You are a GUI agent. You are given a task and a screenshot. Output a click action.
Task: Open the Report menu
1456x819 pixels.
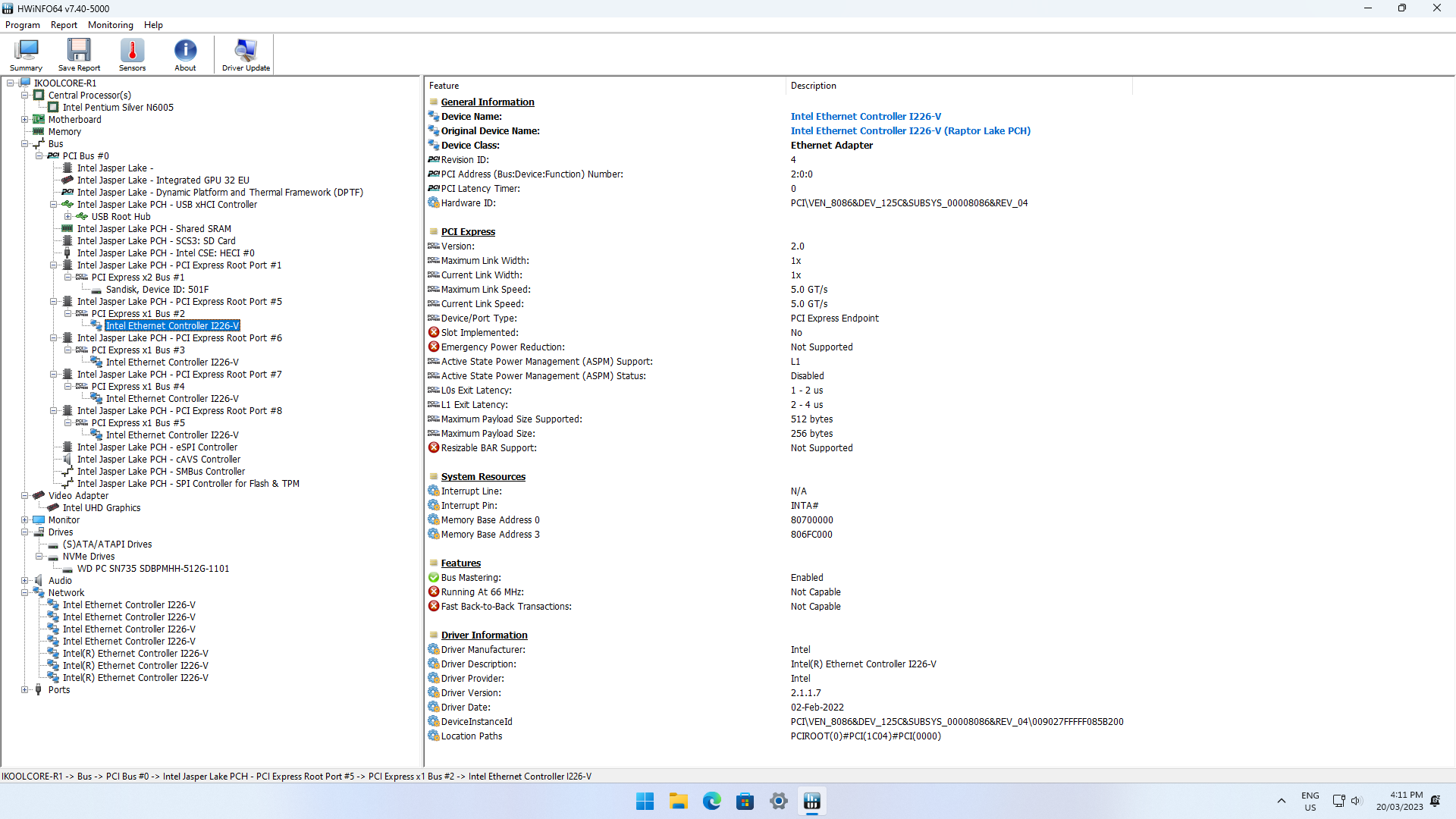point(64,25)
